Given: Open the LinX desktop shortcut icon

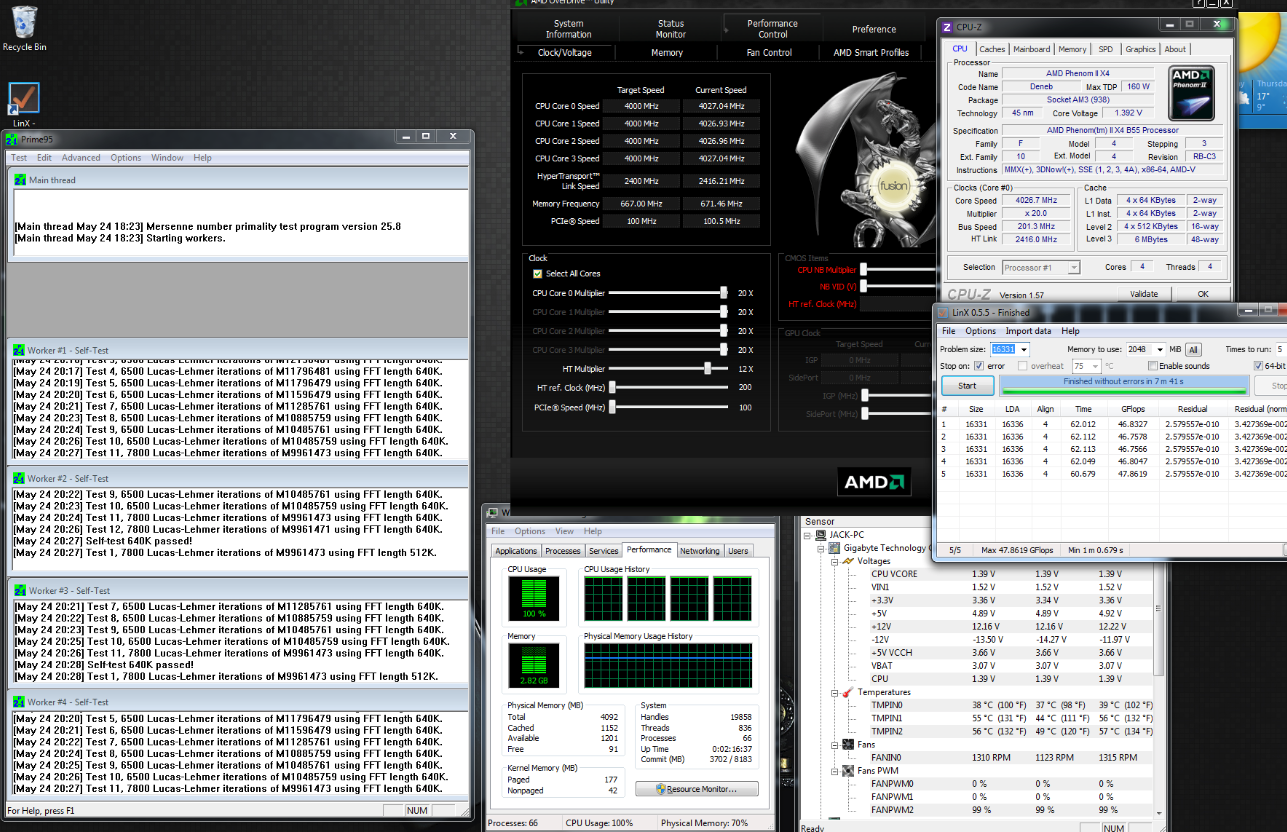Looking at the screenshot, I should tap(24, 98).
